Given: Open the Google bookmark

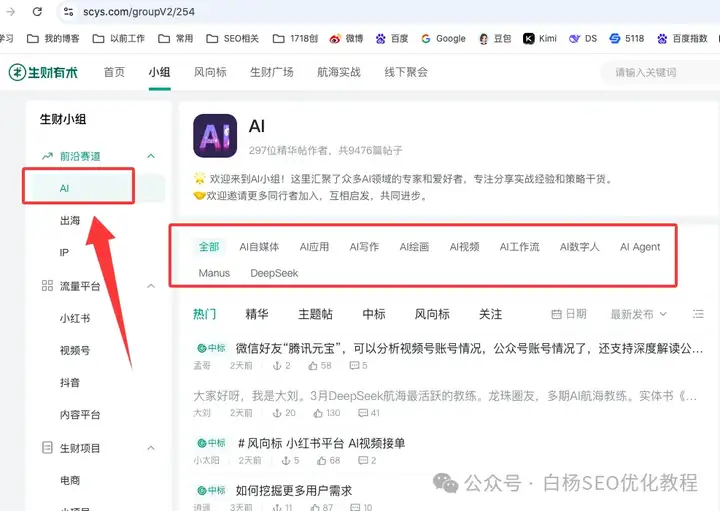Looking at the screenshot, I should 444,39.
